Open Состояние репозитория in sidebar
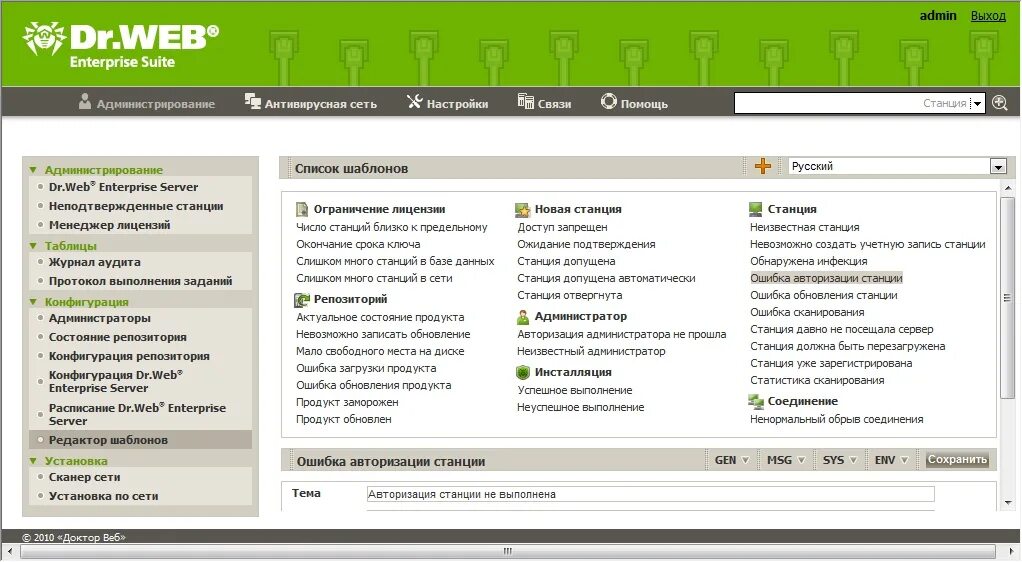The image size is (1022, 562). (117, 337)
